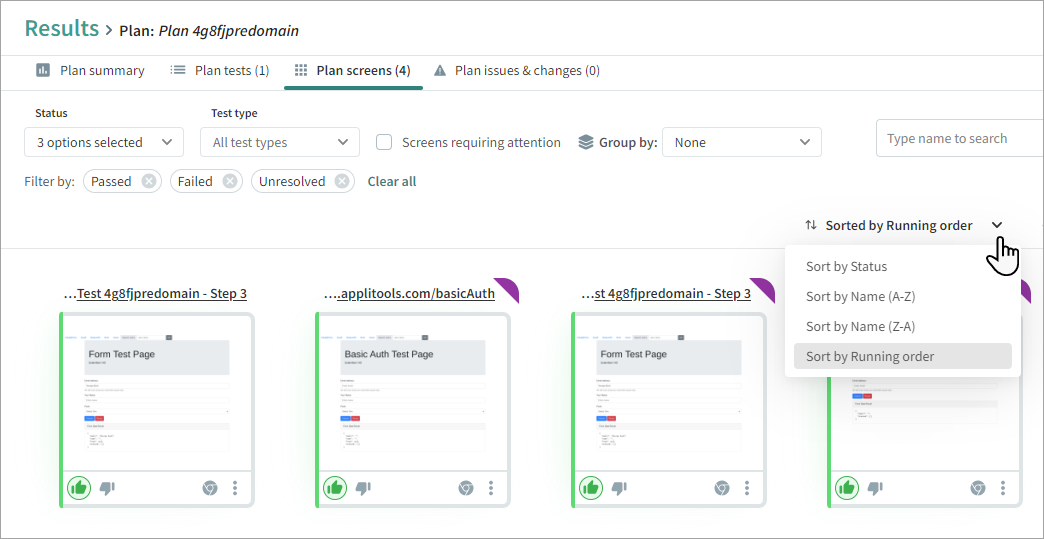Open the Test type dropdown
1044x539 pixels.
[x=279, y=142]
